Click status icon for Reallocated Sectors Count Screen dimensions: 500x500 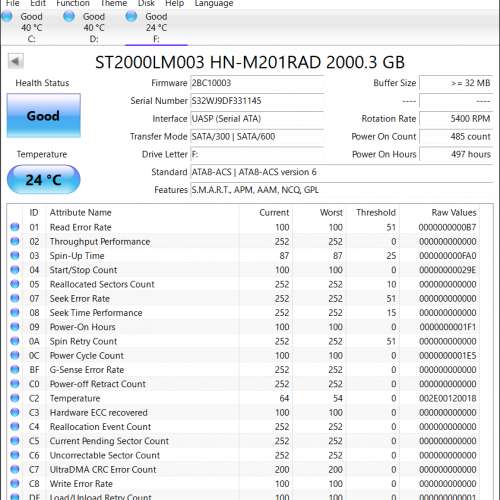(x=15, y=284)
